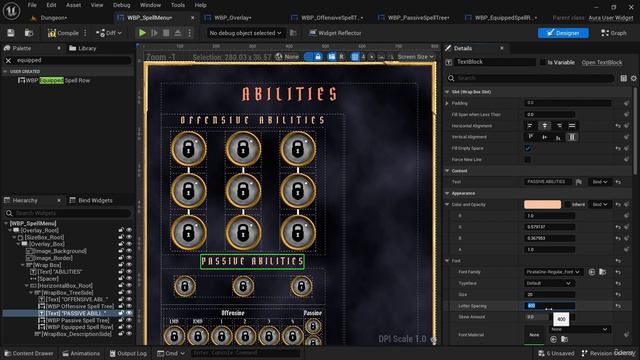This screenshot has height=360, width=640.
Task: Select [WrapBox_DescriptionSide] in Hierarchy
Action: click(x=76, y=334)
